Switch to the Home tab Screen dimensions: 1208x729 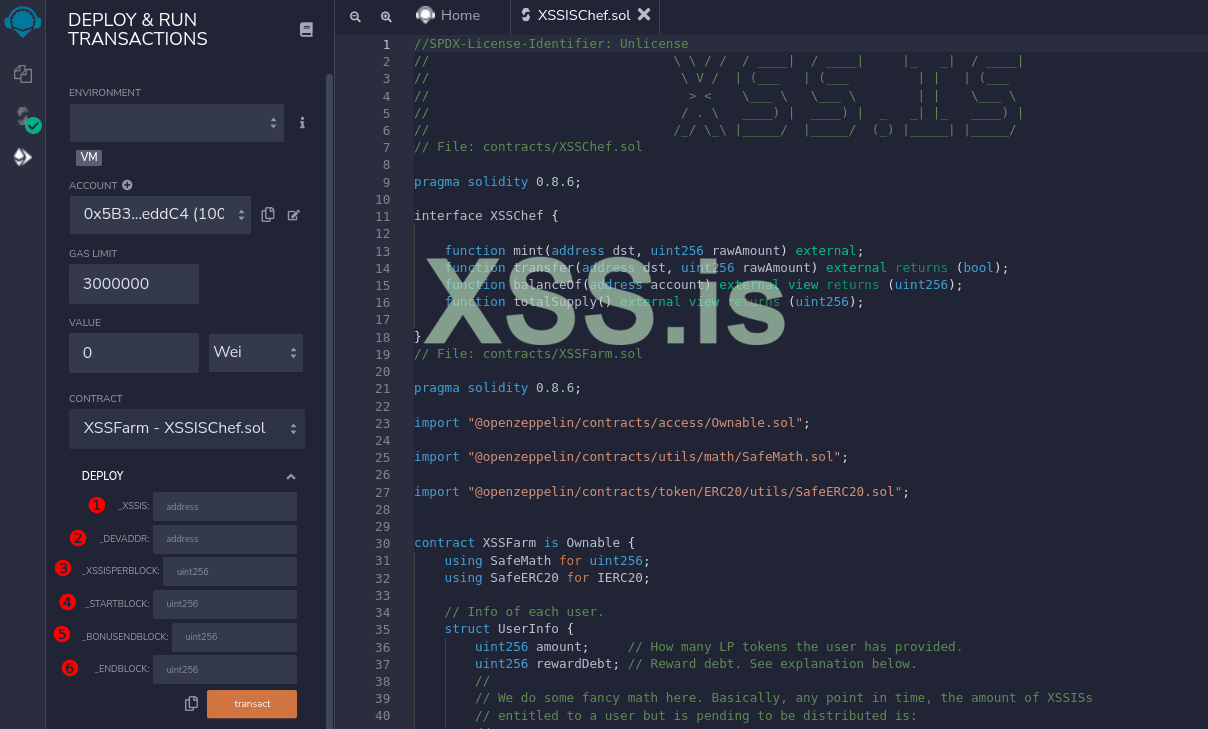[449, 15]
